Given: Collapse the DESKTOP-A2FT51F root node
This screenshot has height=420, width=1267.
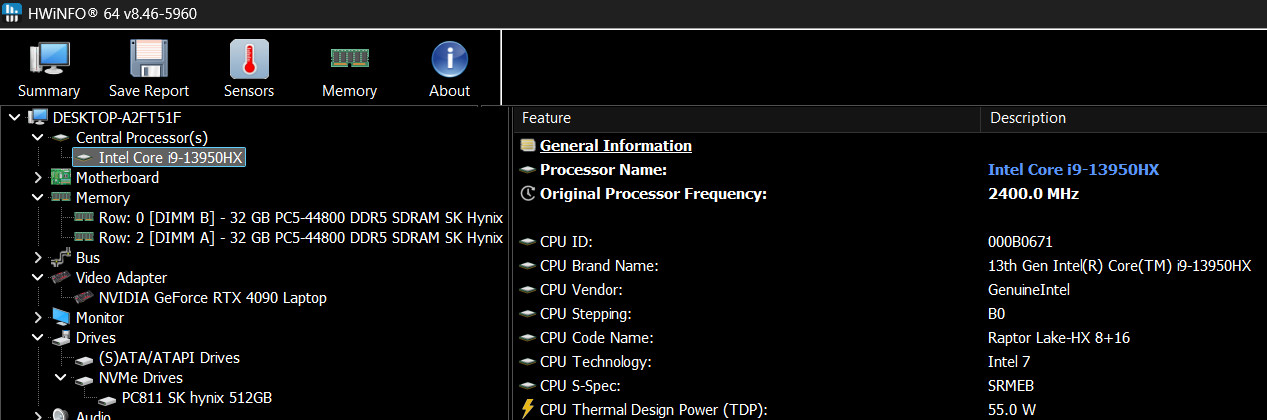Looking at the screenshot, I should [x=14, y=117].
